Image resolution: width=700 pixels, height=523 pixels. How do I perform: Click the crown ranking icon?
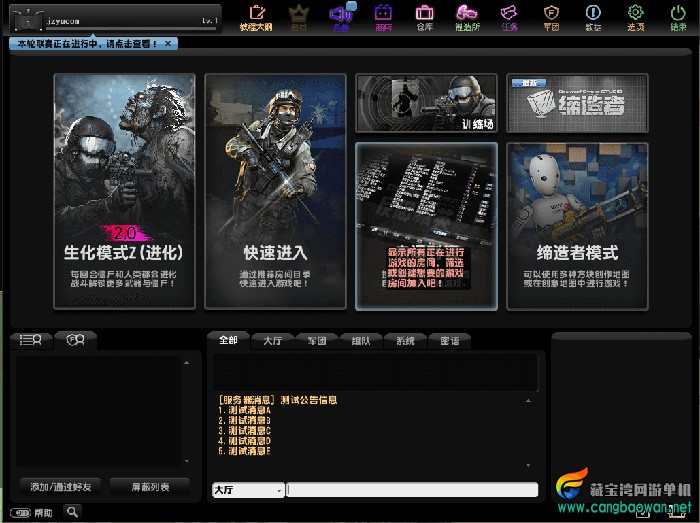[298, 17]
